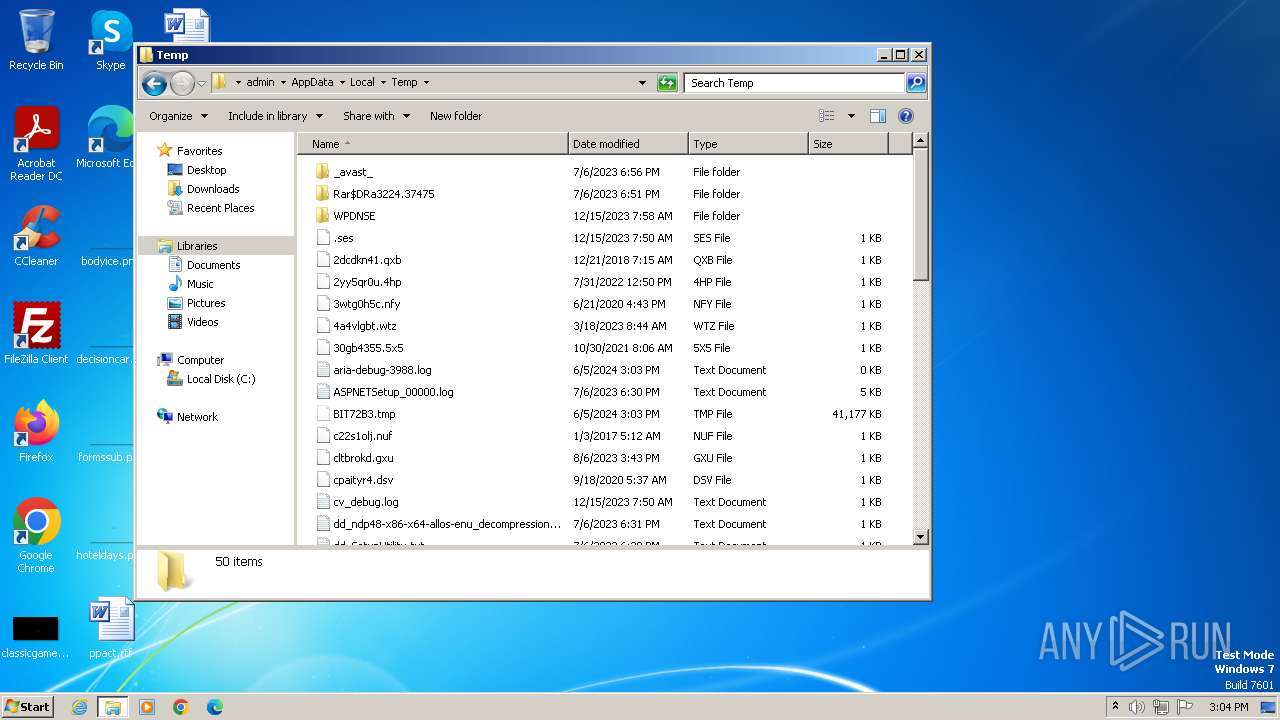Open Recent Places in Favorites
1280x720 pixels.
[220, 208]
